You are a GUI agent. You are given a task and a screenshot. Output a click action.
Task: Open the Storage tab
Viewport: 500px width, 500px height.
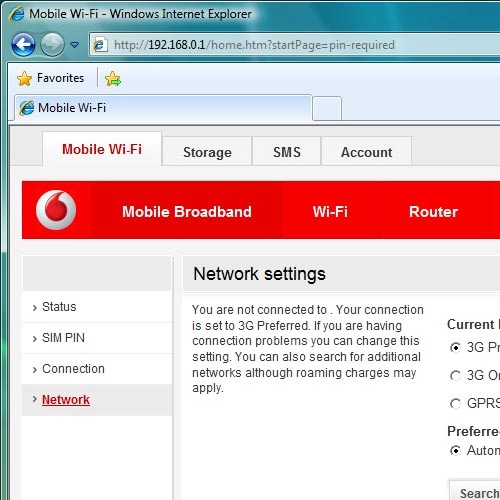(207, 152)
